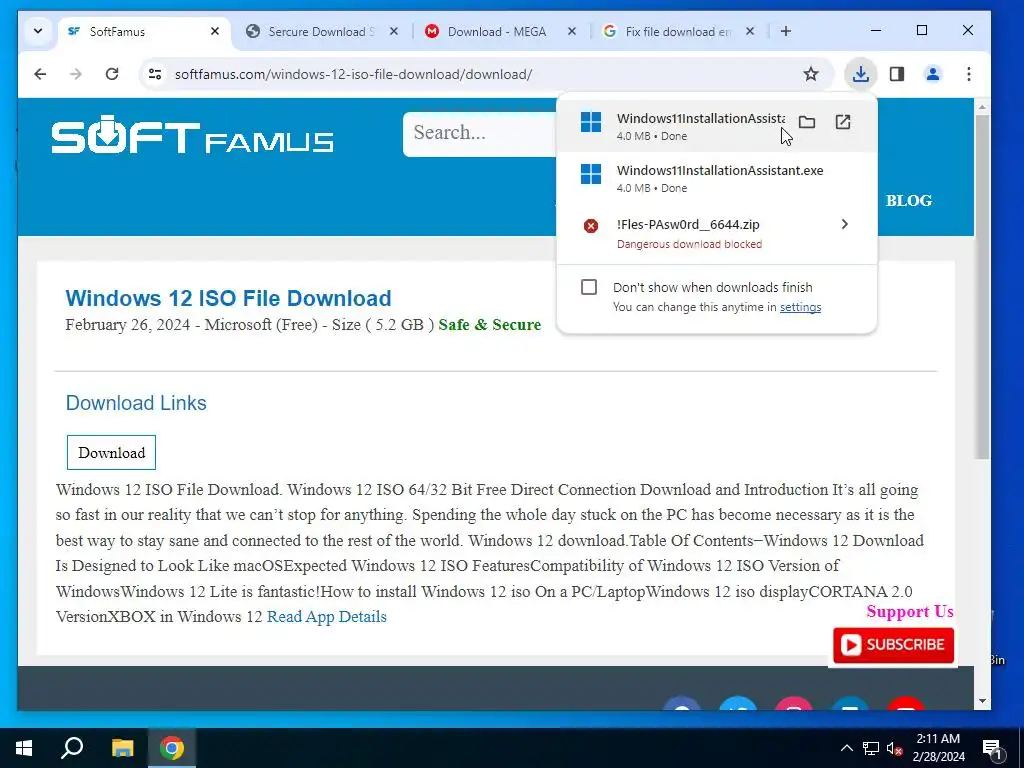Open the Chrome profile menu

pyautogui.click(x=933, y=74)
